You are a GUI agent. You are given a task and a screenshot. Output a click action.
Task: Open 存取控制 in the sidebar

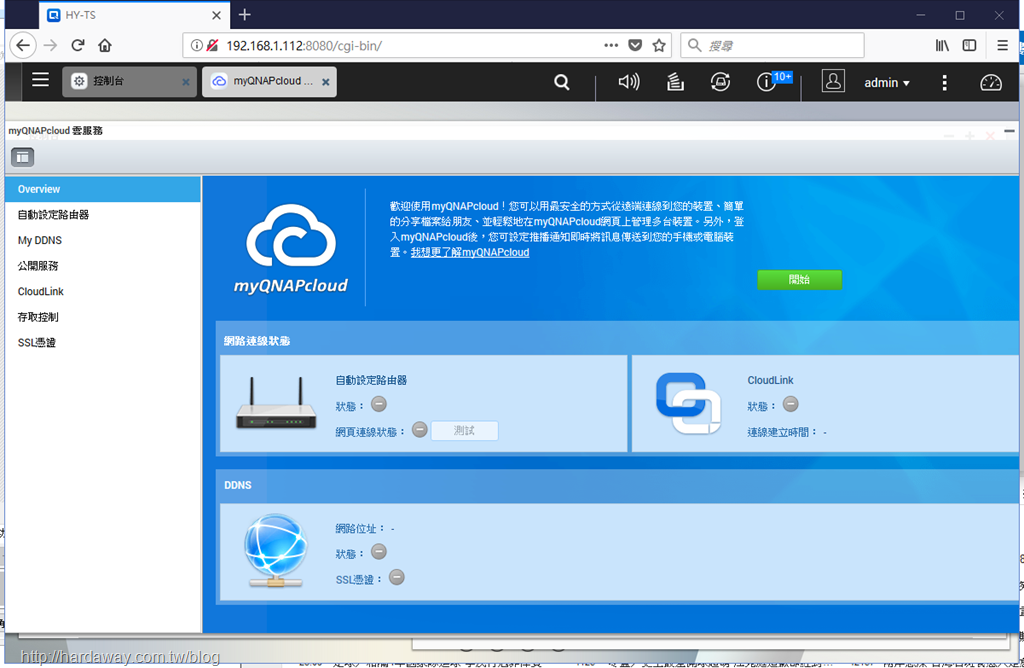click(x=103, y=317)
